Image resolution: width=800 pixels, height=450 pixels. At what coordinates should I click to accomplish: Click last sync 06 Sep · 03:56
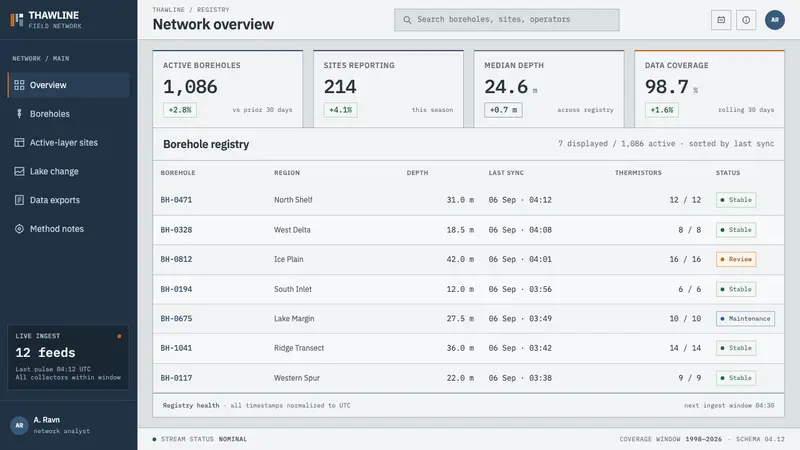[520, 289]
